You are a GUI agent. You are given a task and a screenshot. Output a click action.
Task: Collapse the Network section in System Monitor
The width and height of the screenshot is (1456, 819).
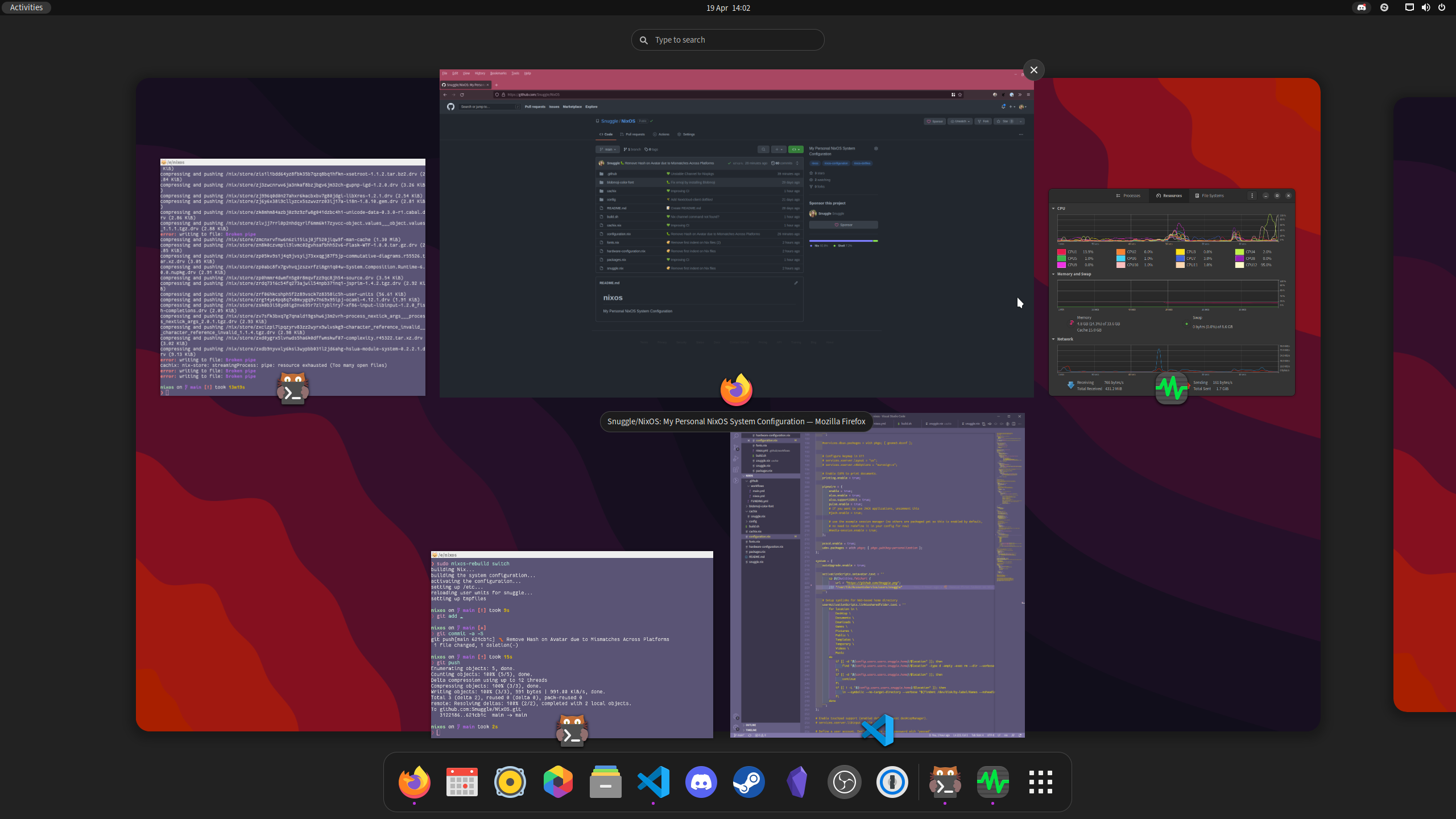tap(1053, 339)
